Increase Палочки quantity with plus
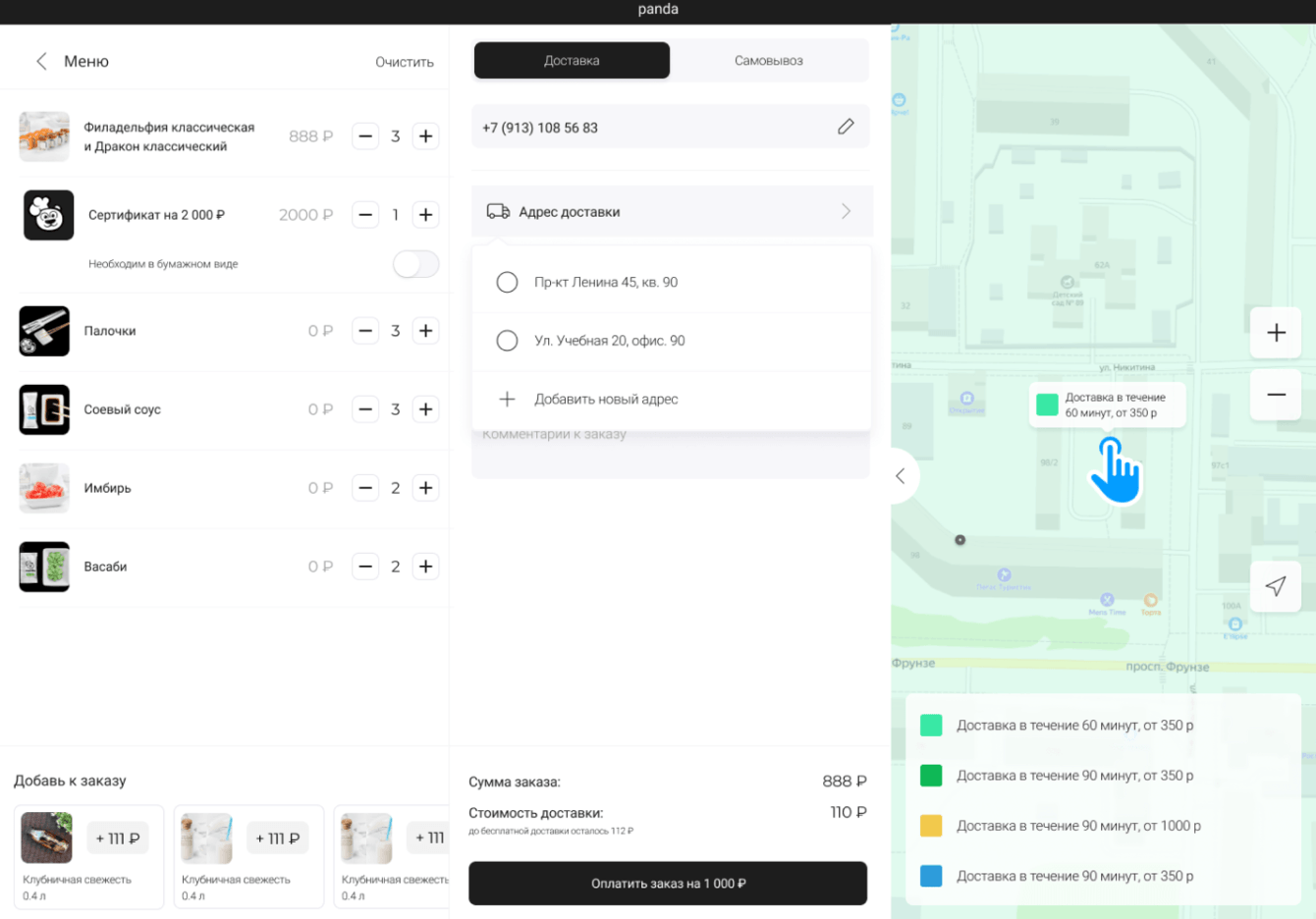Viewport: 1316px width, 919px height. tap(425, 331)
